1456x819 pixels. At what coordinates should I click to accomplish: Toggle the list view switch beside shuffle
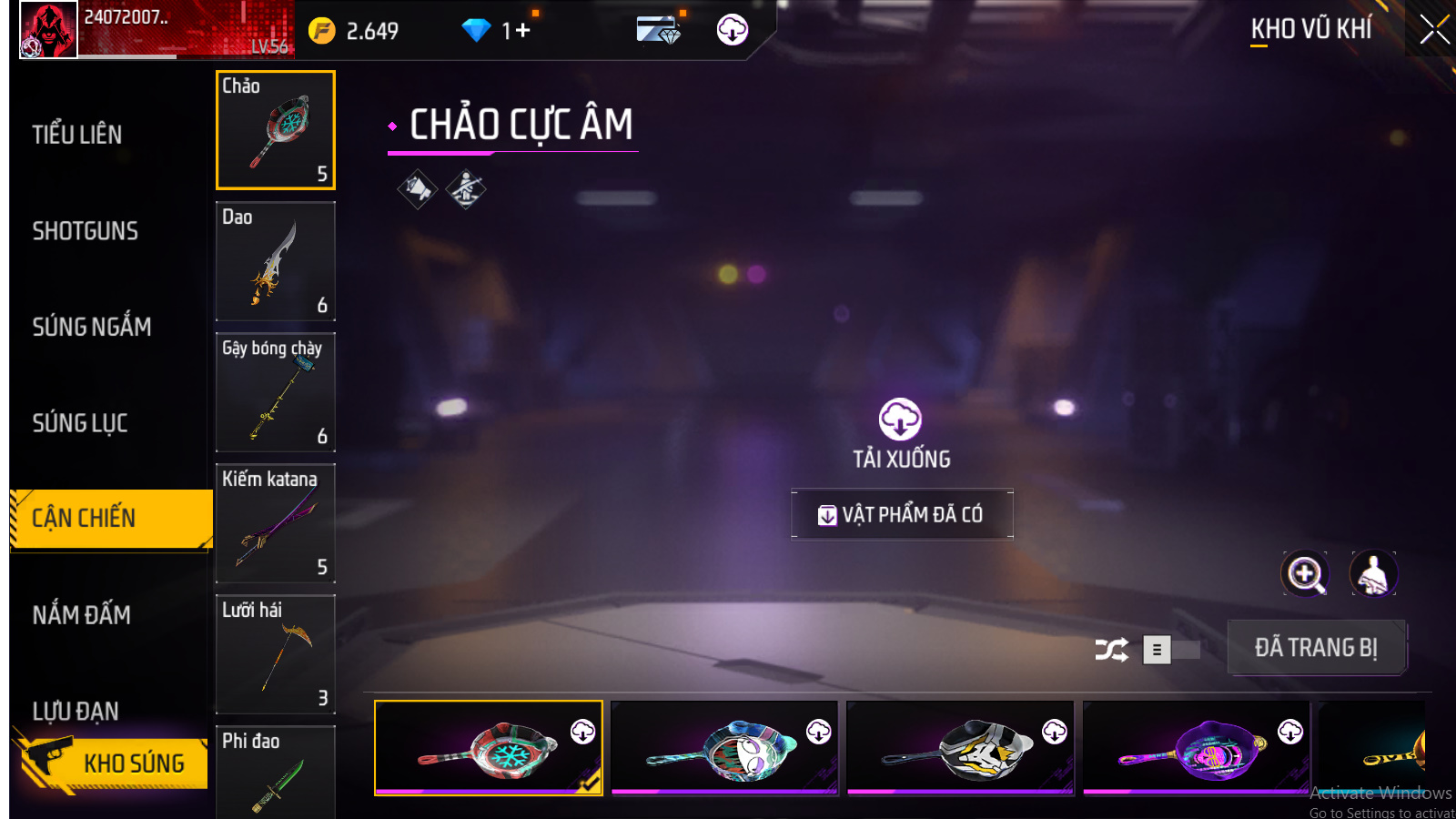click(x=1171, y=650)
